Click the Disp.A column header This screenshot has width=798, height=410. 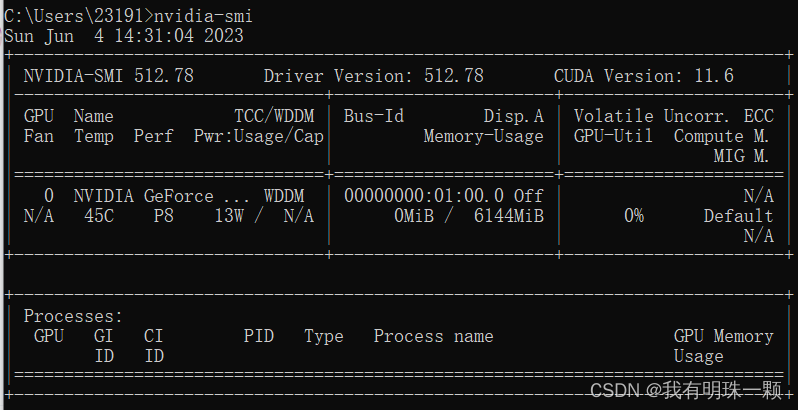tap(514, 116)
